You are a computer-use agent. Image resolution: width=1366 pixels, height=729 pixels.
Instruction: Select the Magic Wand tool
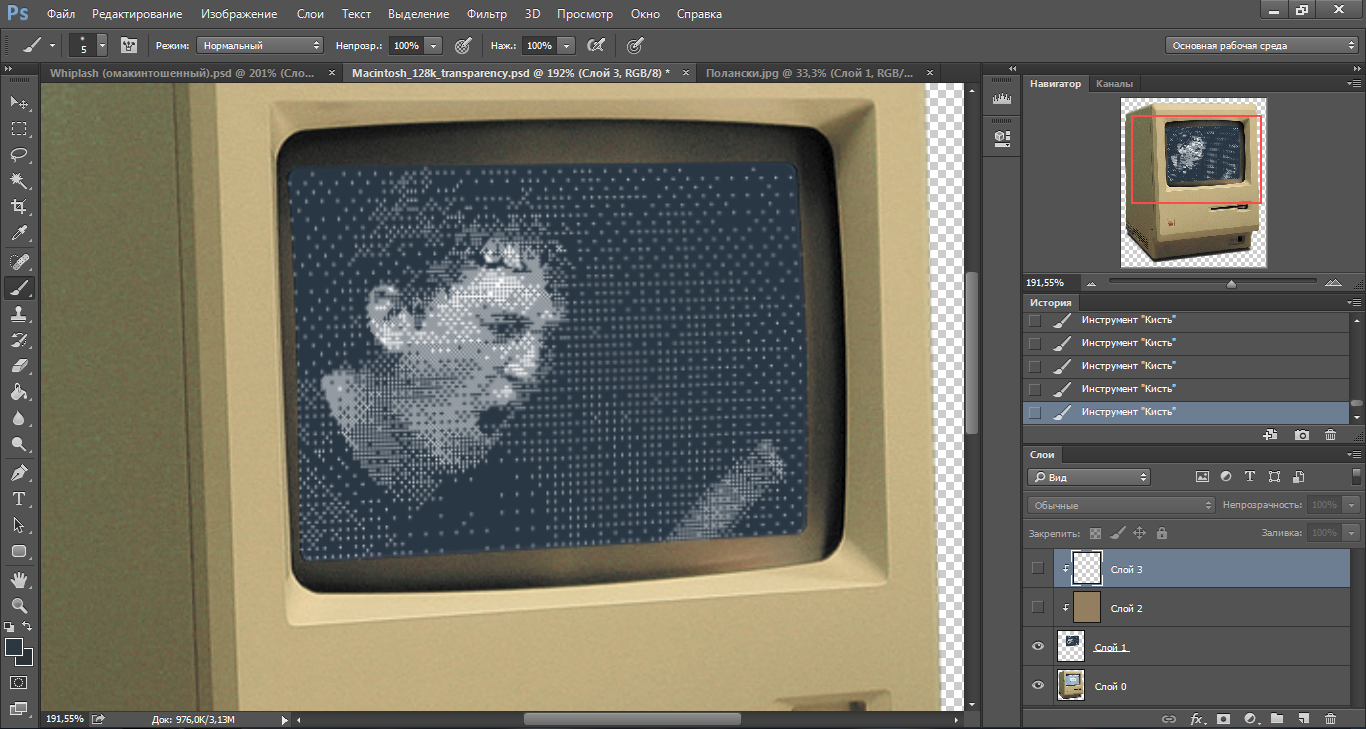pos(19,181)
